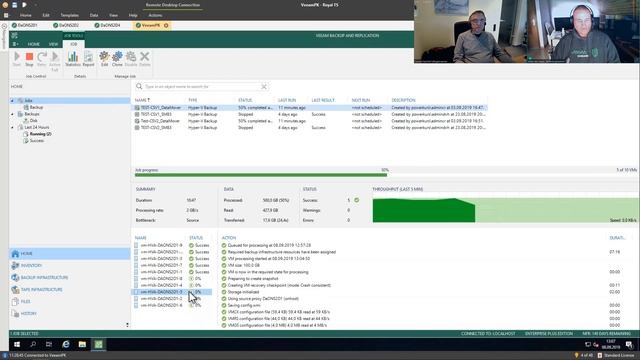640x360 pixels.
Task: Clone the selected job
Action: 117,59
